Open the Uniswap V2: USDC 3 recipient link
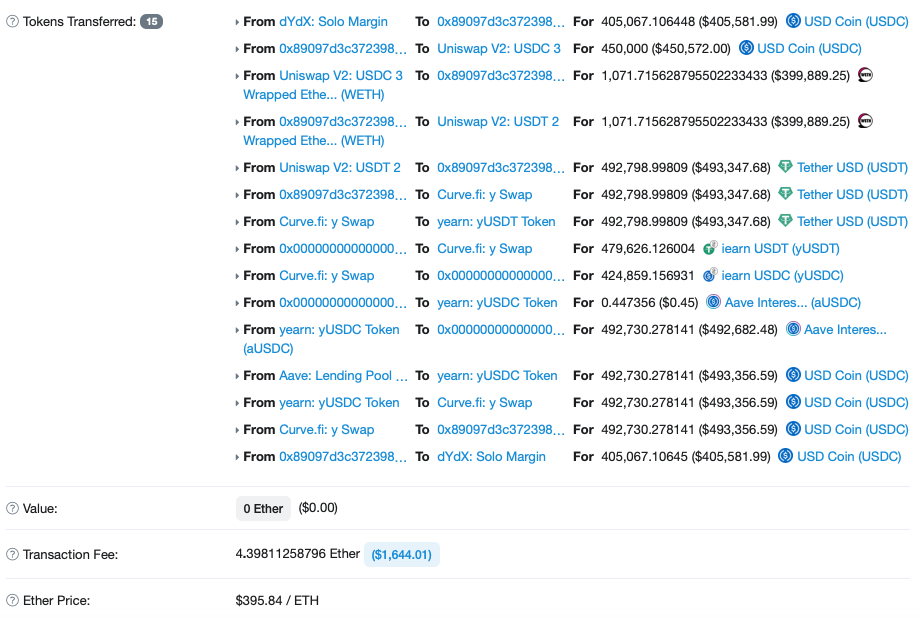This screenshot has height=618, width=921. pyautogui.click(x=499, y=49)
